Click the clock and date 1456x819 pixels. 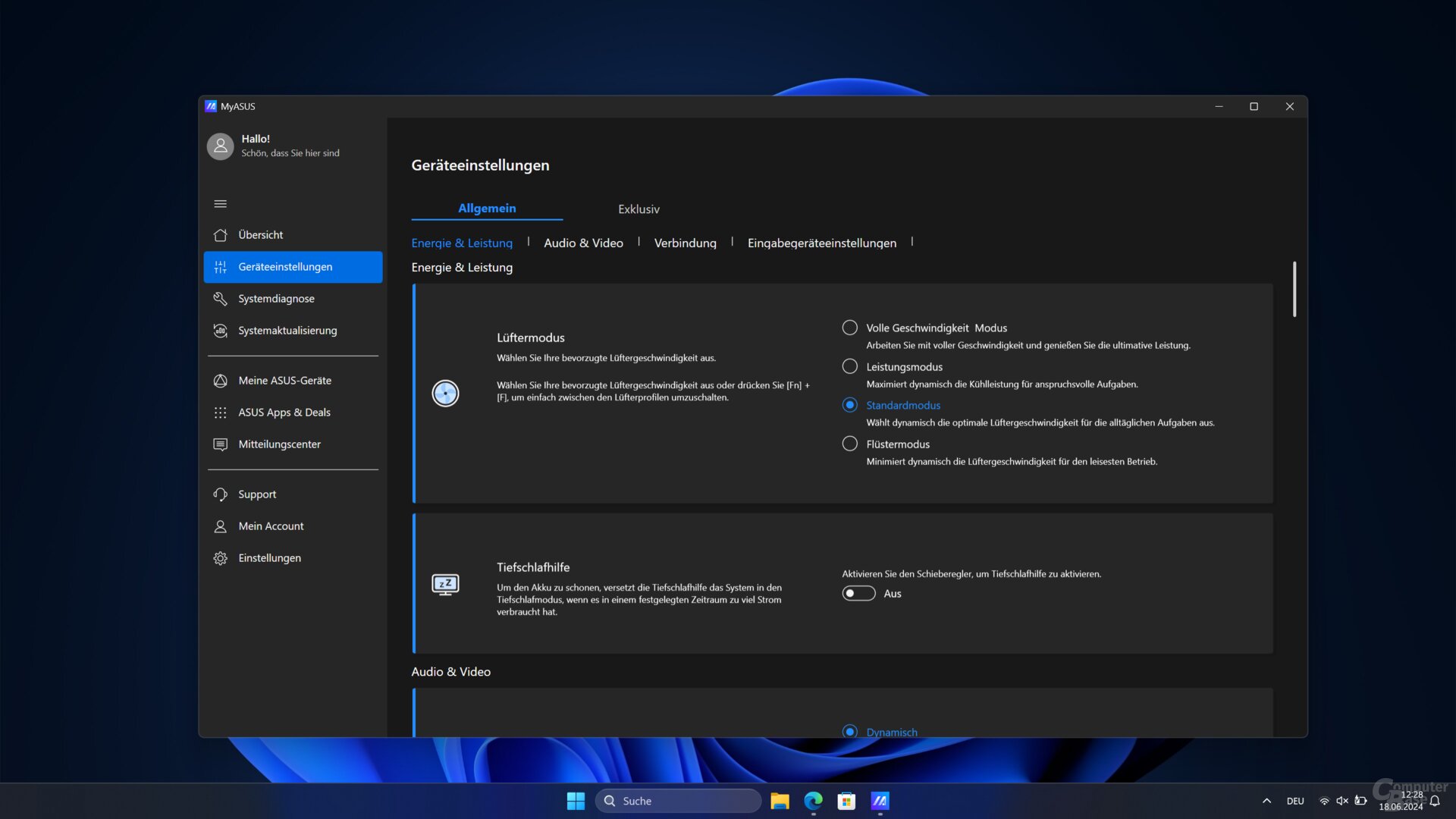point(1401,801)
